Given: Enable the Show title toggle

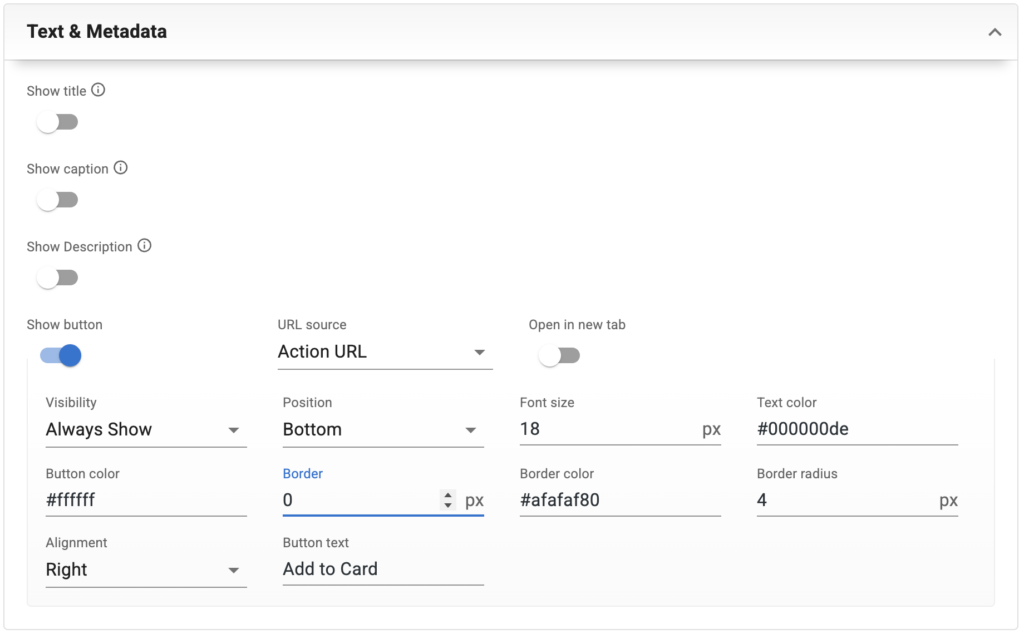Looking at the screenshot, I should [57, 122].
